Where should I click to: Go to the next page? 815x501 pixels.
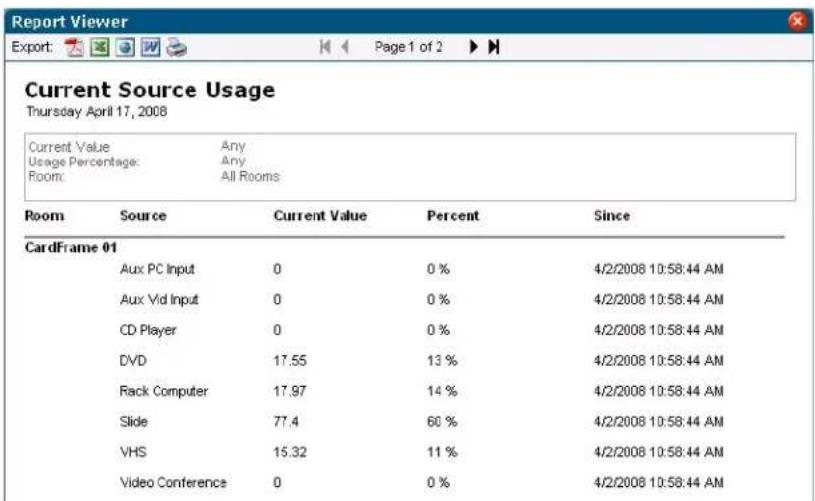(474, 47)
